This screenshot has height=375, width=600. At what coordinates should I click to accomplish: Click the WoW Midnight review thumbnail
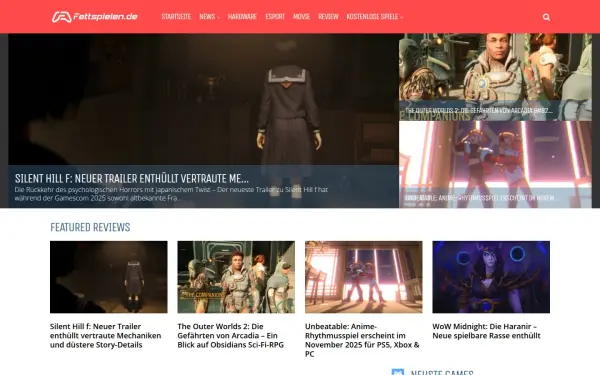click(491, 277)
